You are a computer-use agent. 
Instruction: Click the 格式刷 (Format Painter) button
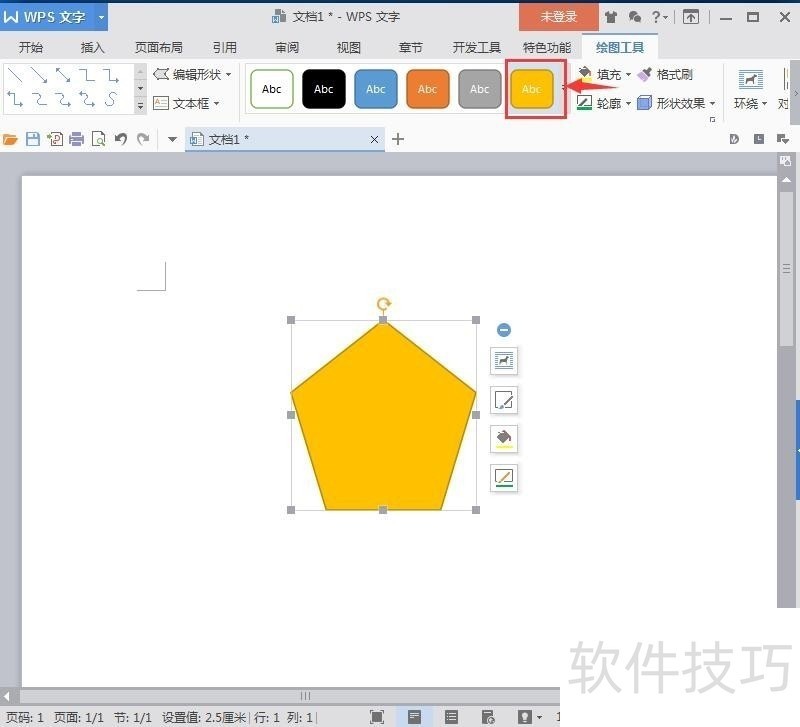click(665, 74)
